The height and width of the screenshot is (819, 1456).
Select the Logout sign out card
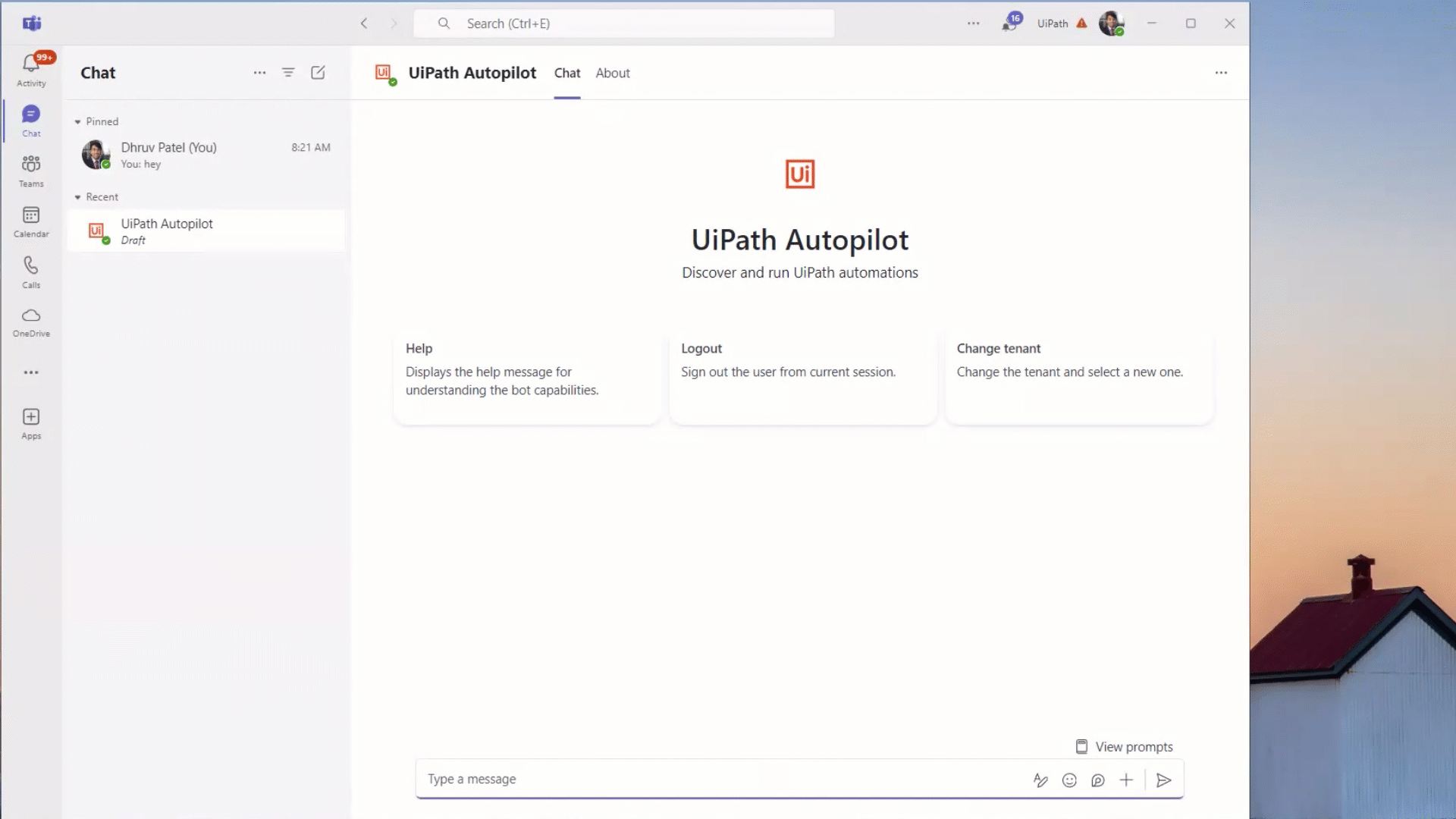point(800,380)
